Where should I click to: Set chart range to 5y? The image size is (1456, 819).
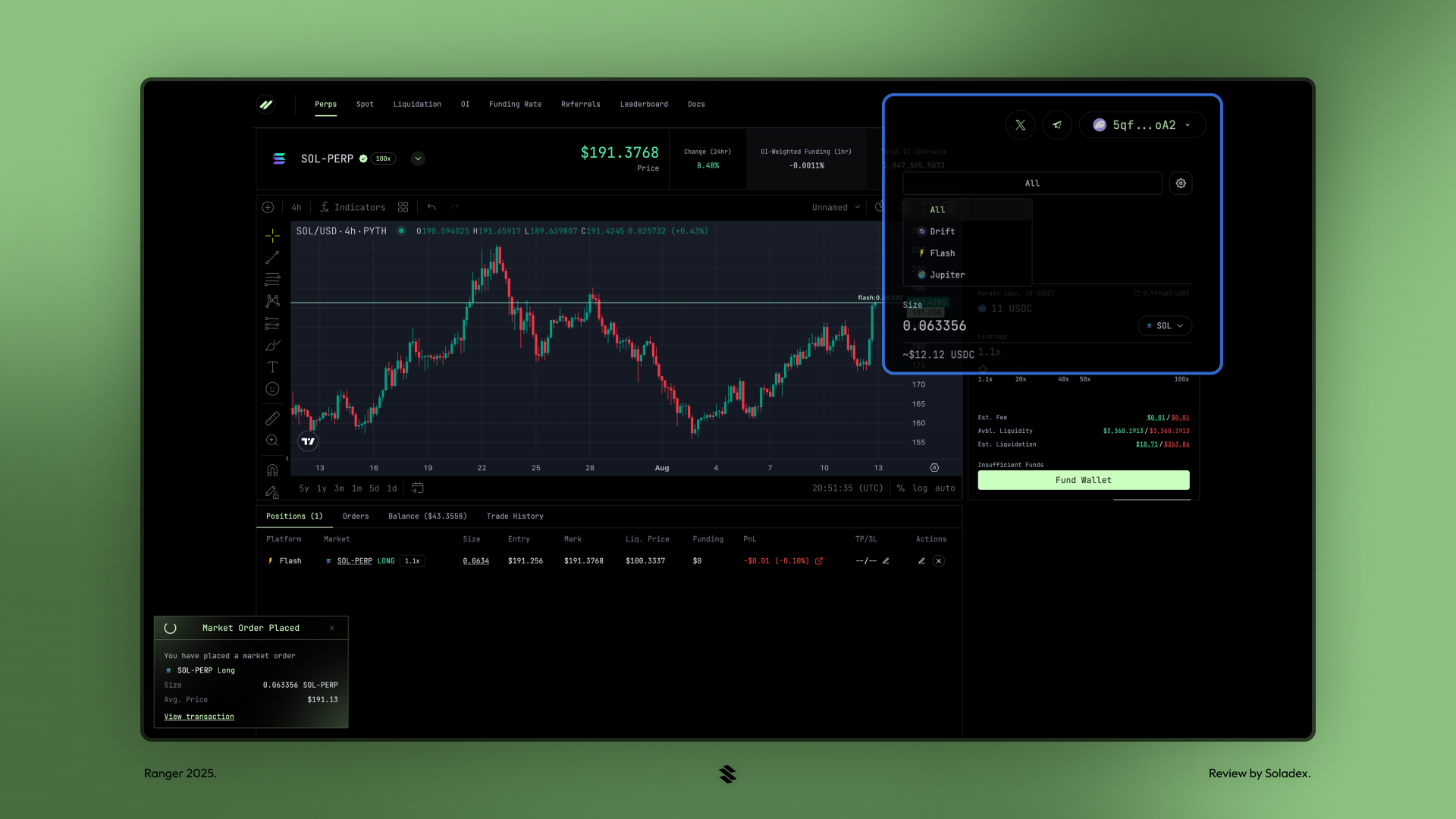[304, 489]
